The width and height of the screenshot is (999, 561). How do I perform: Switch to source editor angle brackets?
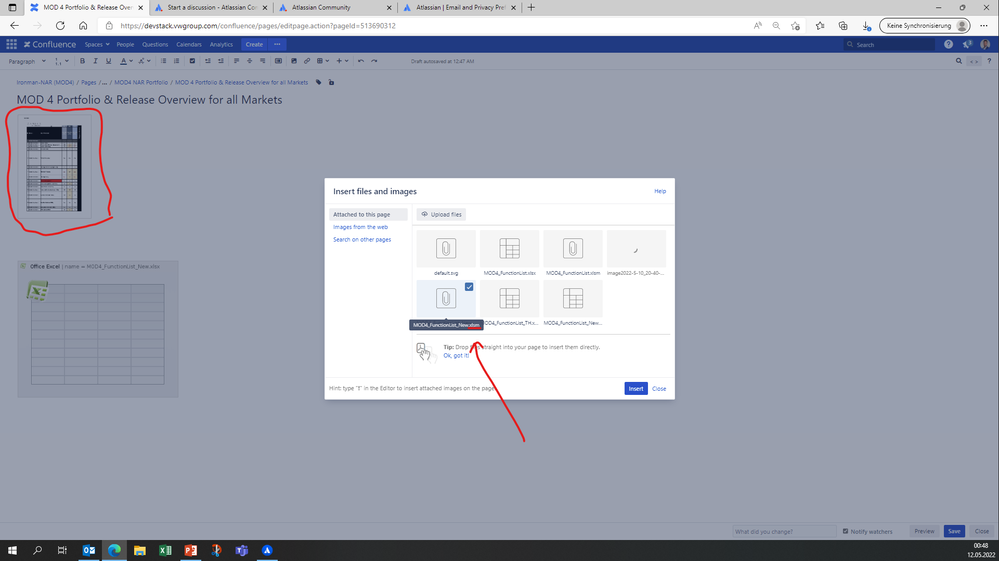click(x=974, y=61)
